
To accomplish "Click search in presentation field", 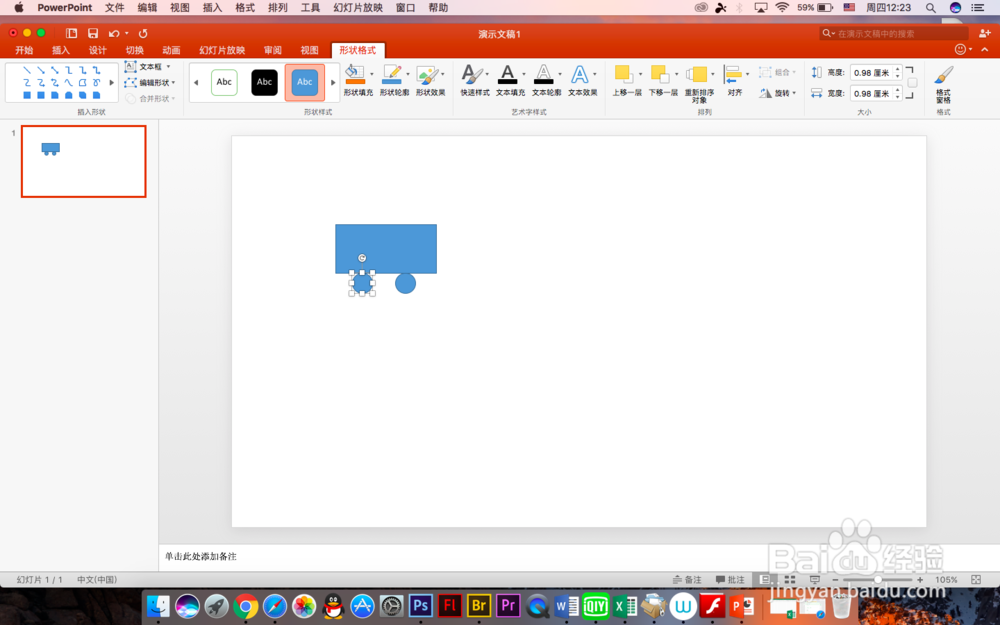I will pos(894,33).
